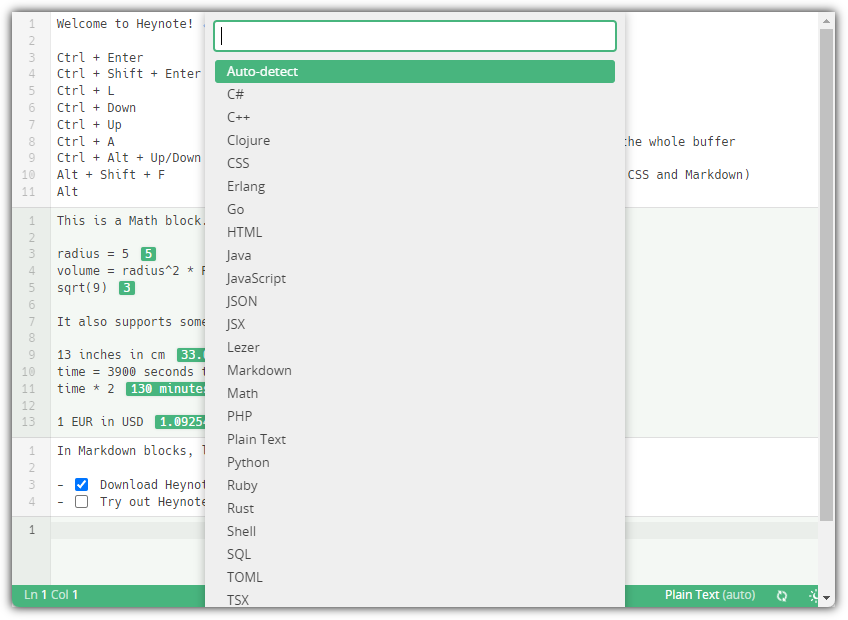Select Python in the language list
This screenshot has height=620, width=848.
(x=415, y=463)
